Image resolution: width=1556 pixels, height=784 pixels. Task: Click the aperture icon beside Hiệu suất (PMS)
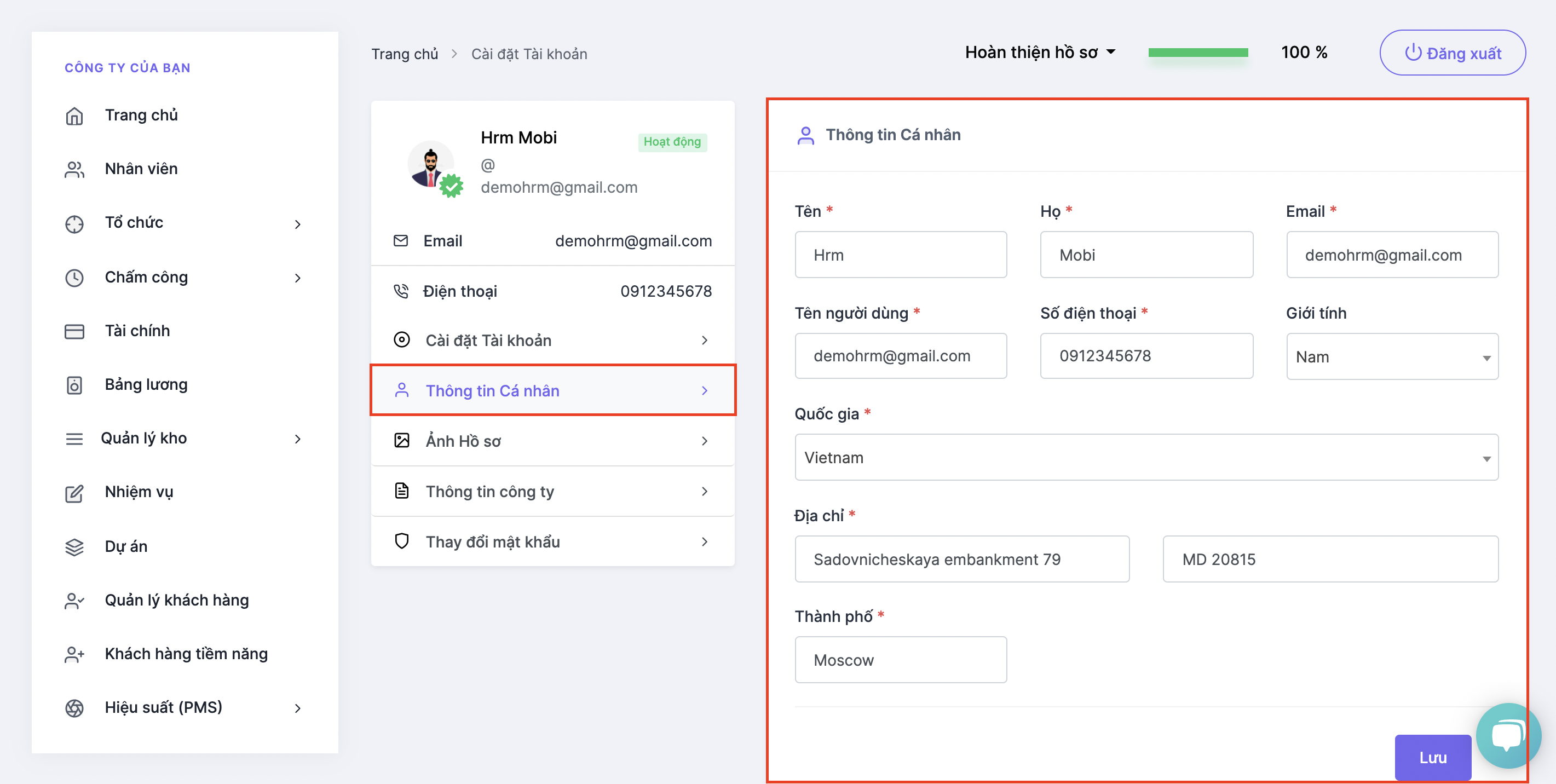click(74, 708)
